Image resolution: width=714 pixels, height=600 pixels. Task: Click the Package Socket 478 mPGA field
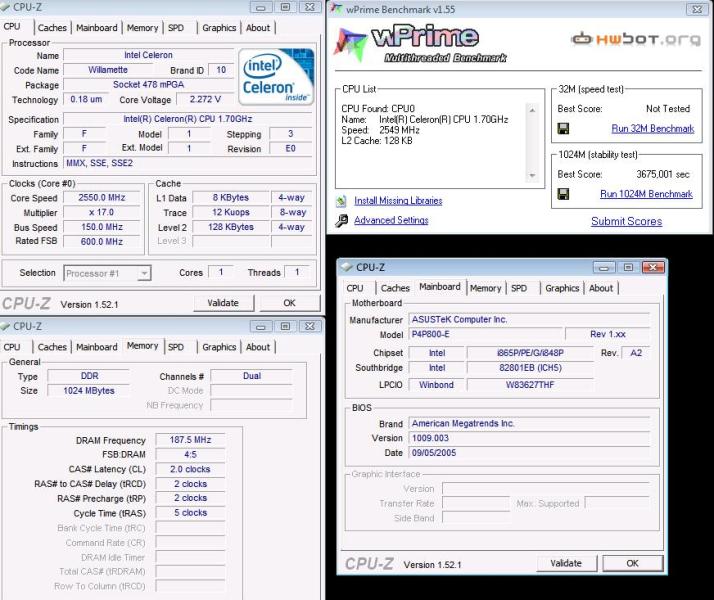pos(148,85)
